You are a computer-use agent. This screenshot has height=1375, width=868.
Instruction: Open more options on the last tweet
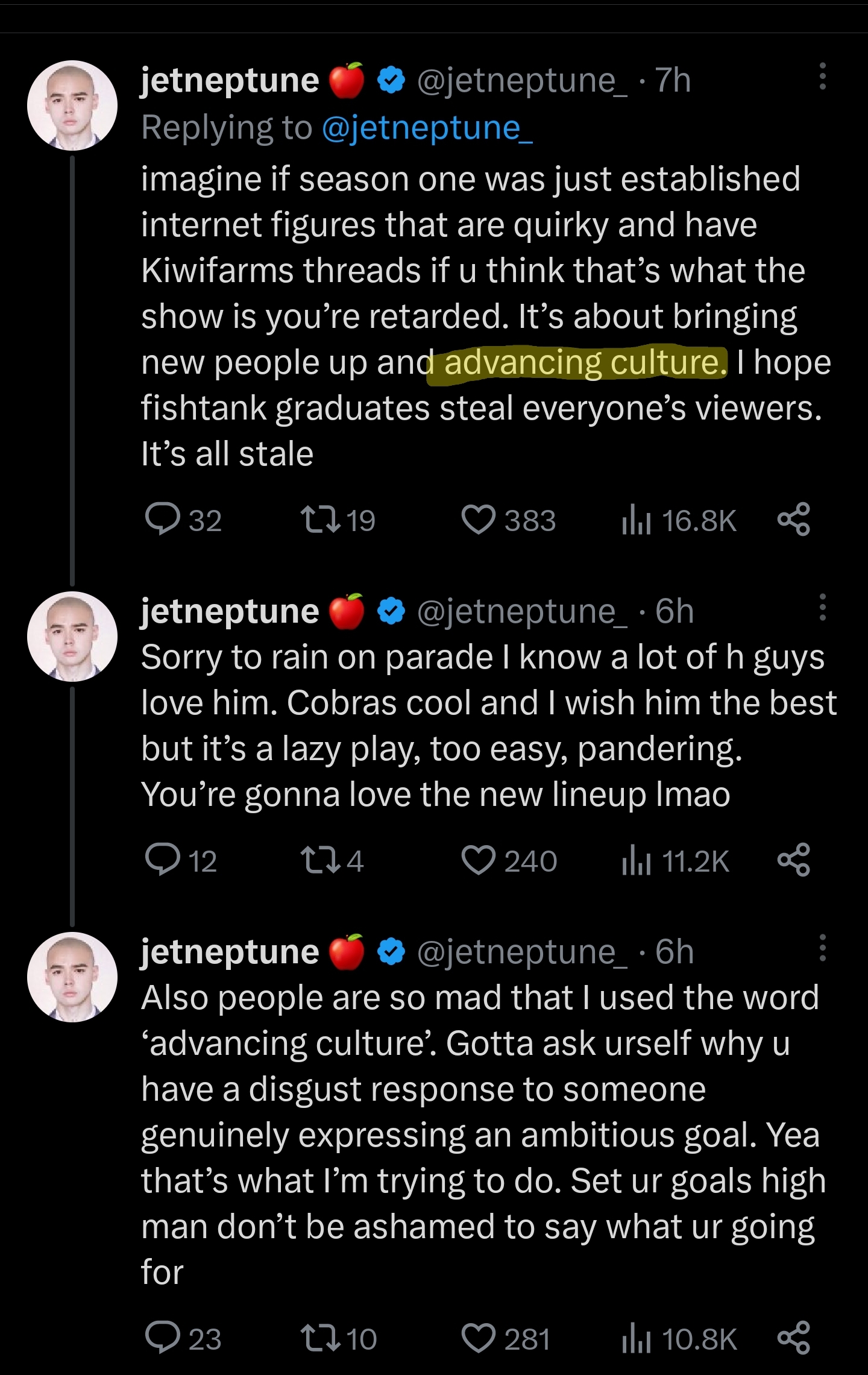pos(822,948)
